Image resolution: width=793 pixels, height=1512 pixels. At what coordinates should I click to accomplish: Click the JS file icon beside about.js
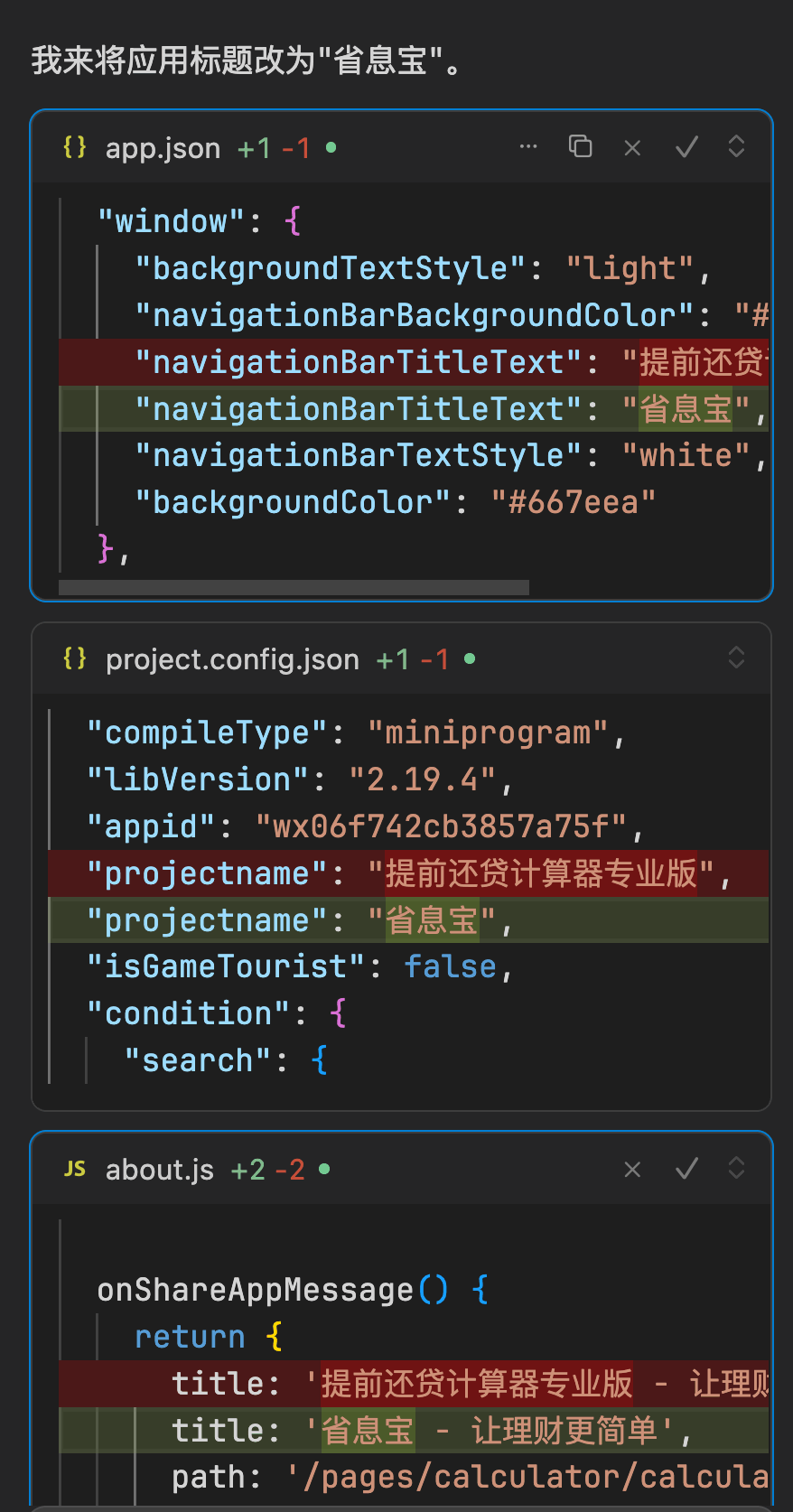pos(75,1169)
